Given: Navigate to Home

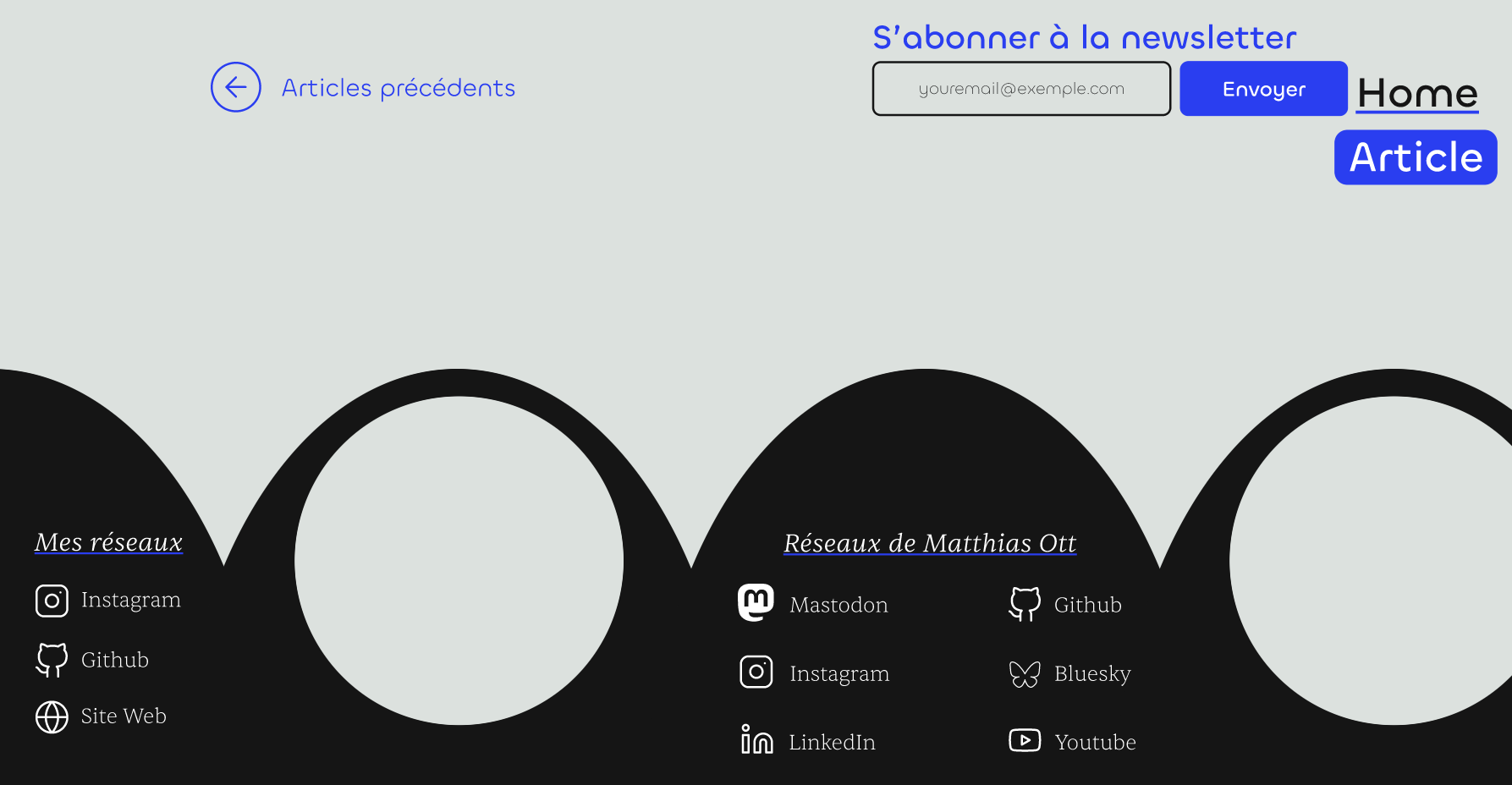Looking at the screenshot, I should tap(1416, 93).
